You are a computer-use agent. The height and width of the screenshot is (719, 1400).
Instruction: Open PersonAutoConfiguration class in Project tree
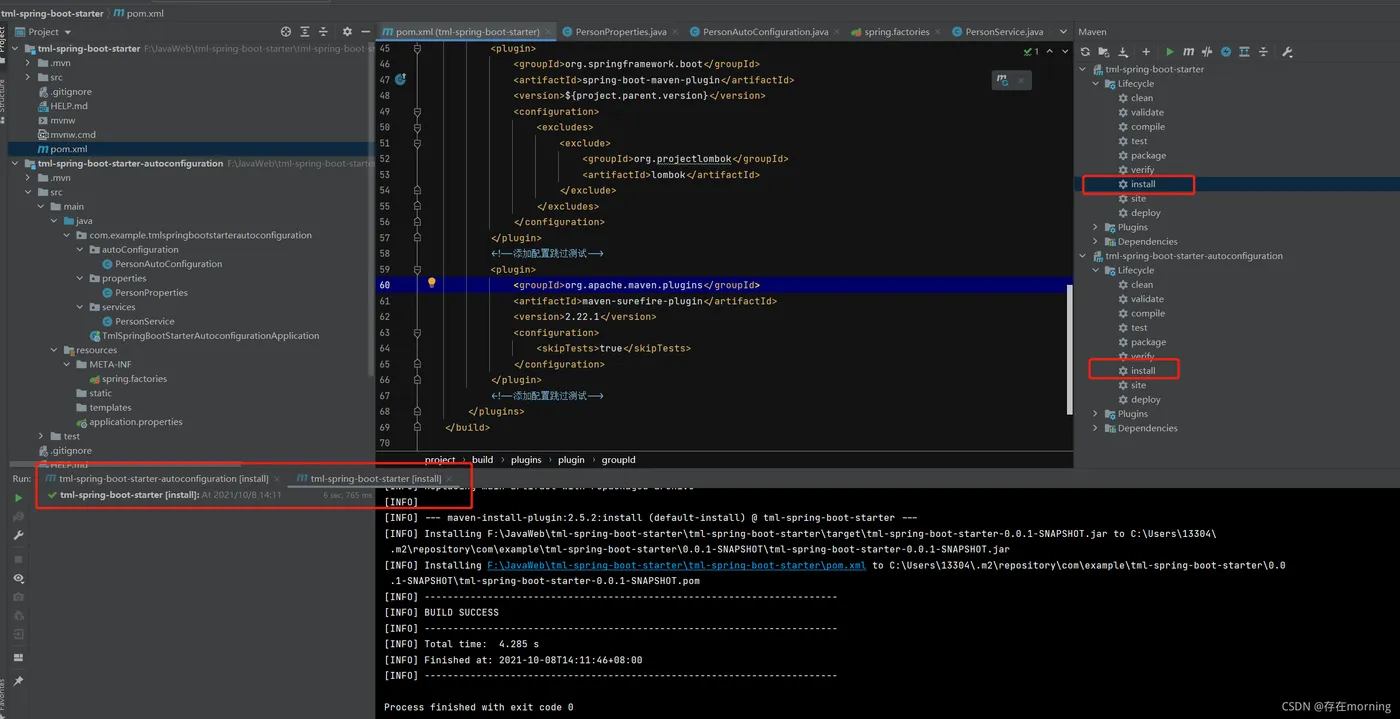[168, 264]
